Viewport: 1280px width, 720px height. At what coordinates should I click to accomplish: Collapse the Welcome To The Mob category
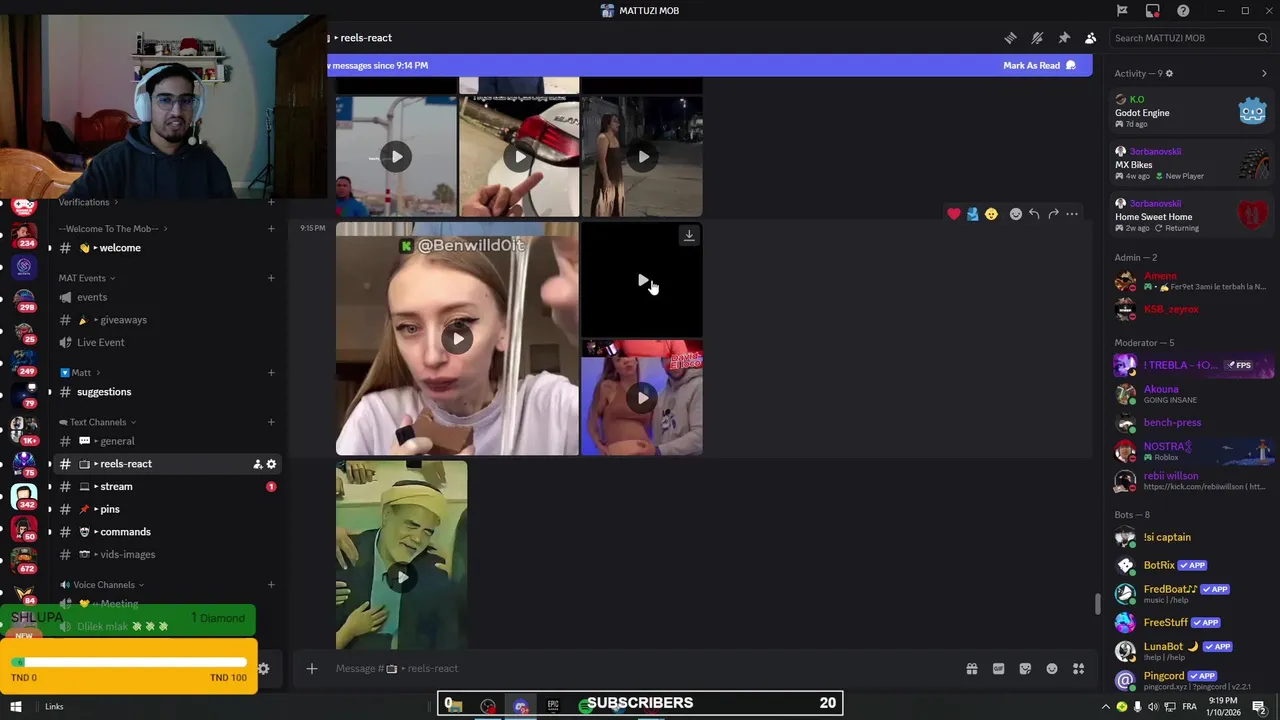(112, 229)
